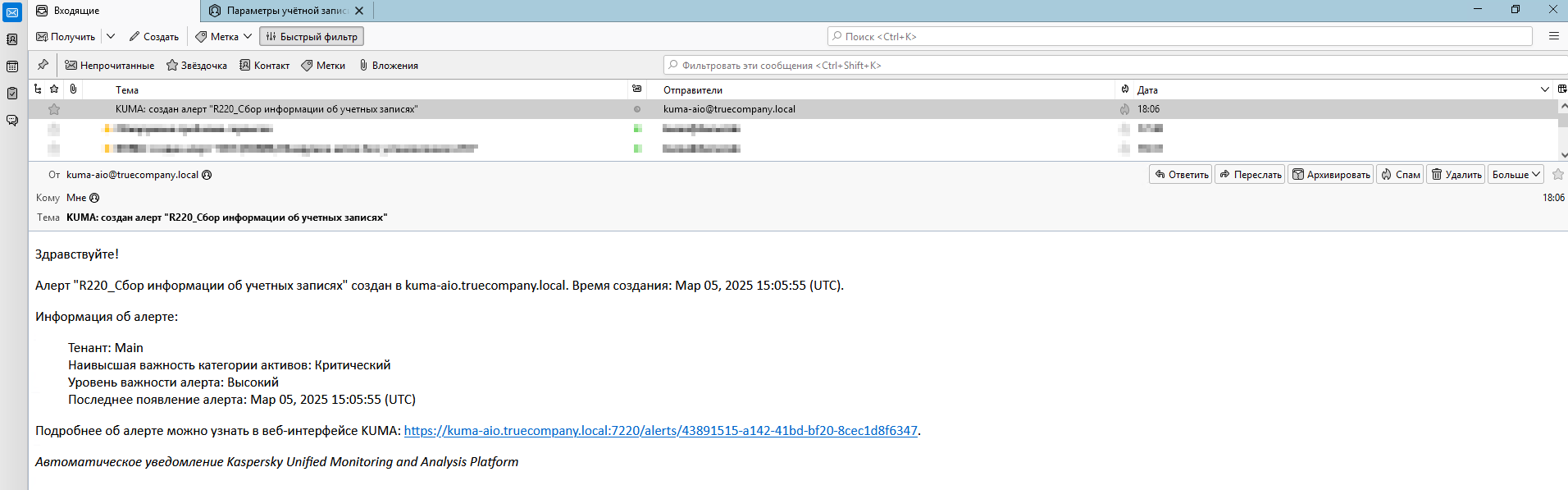Star the opened message in header
This screenshot has width=1568, height=490.
[x=1558, y=174]
